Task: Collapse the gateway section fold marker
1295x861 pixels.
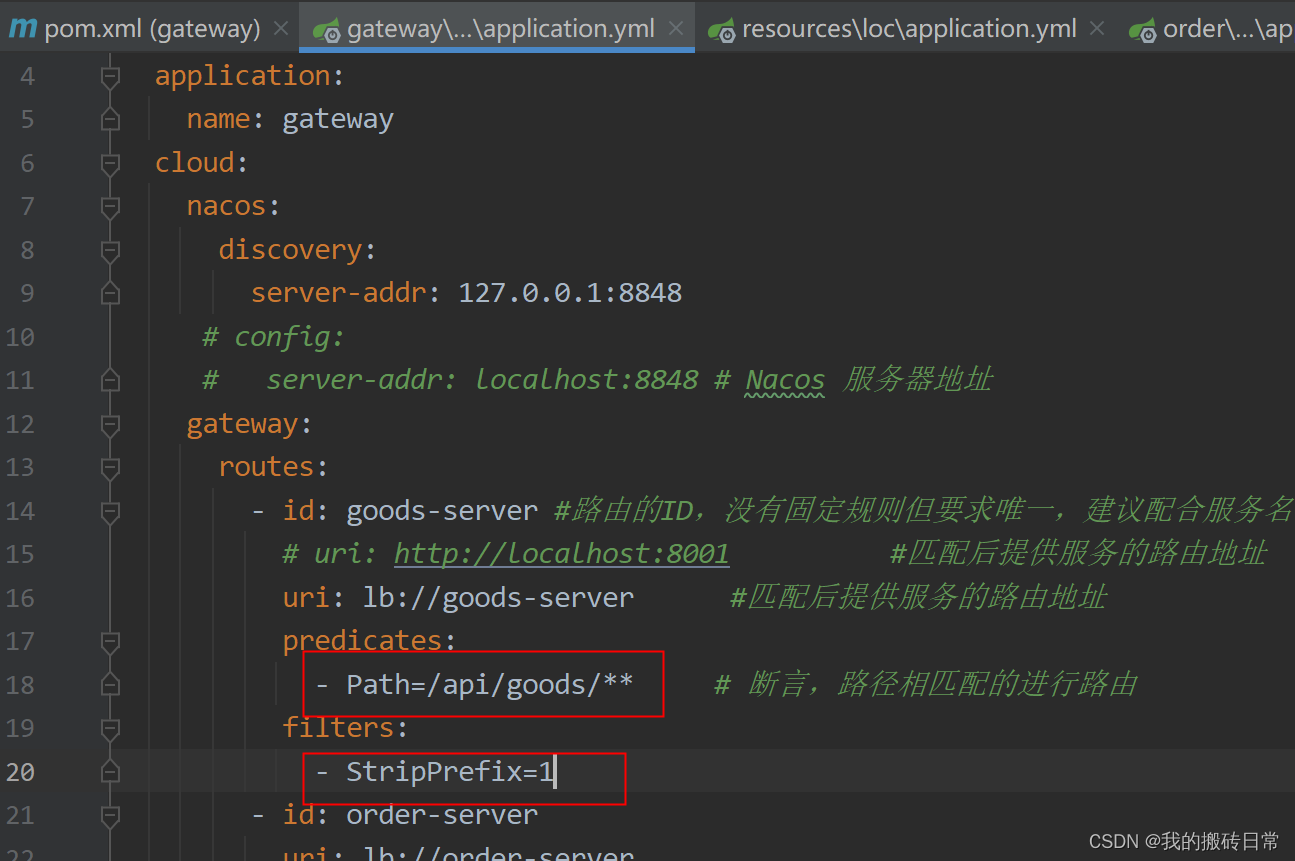Action: coord(110,423)
